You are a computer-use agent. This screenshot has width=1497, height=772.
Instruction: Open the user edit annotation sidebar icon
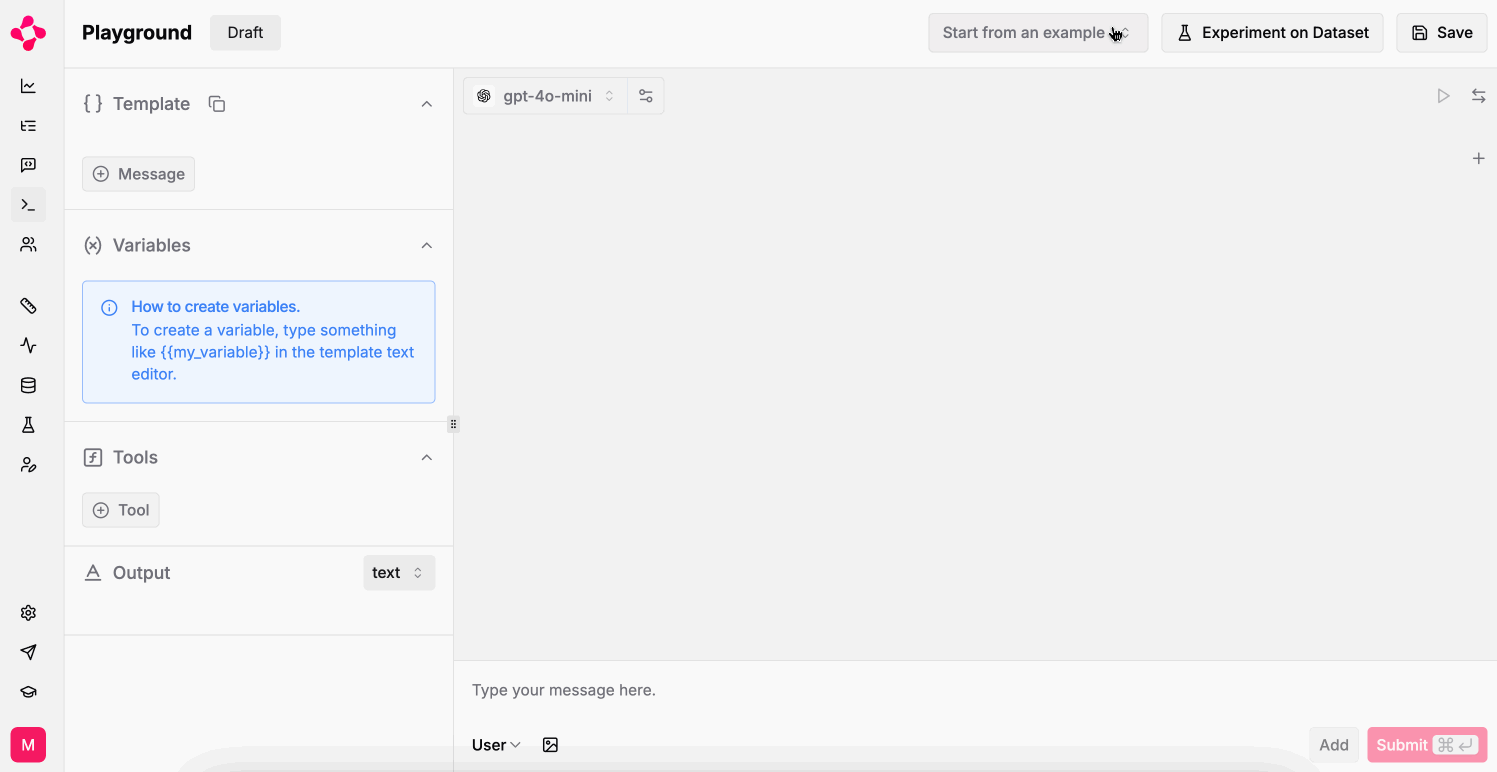(x=28, y=465)
